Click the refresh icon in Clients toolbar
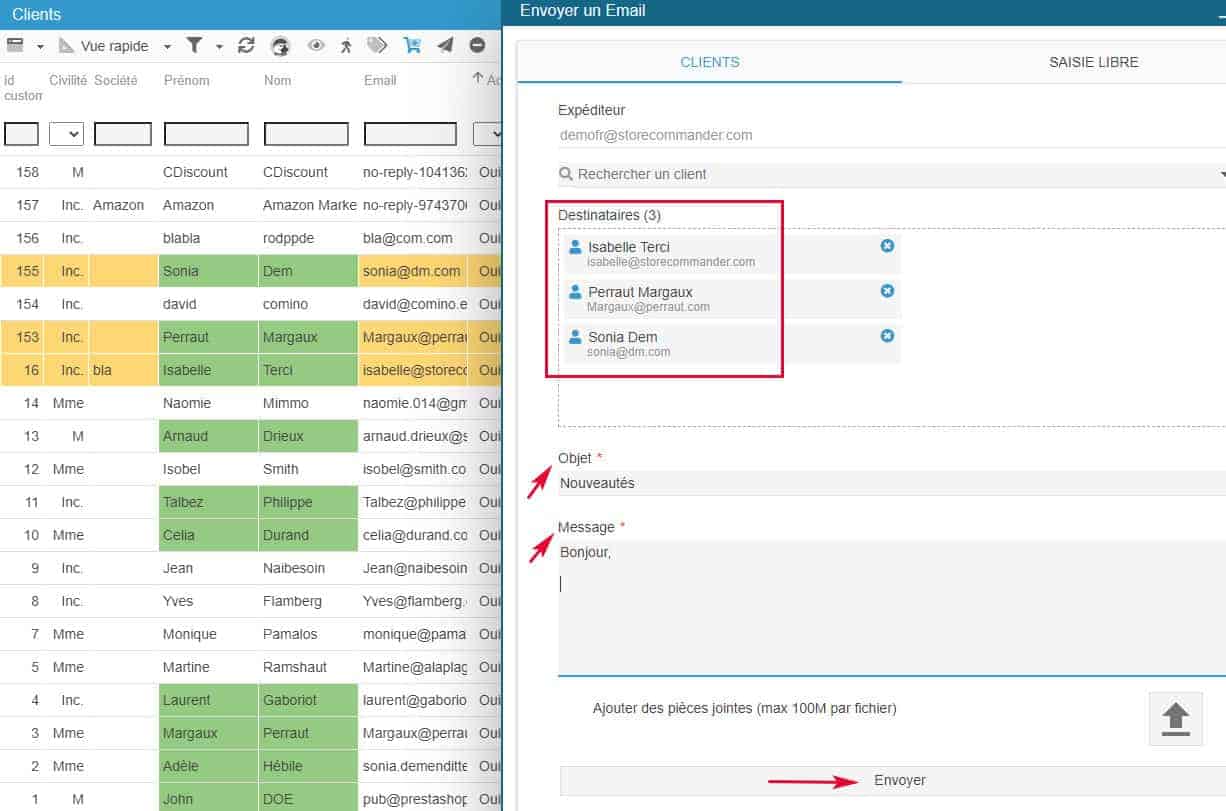Image resolution: width=1226 pixels, height=811 pixels. click(246, 46)
